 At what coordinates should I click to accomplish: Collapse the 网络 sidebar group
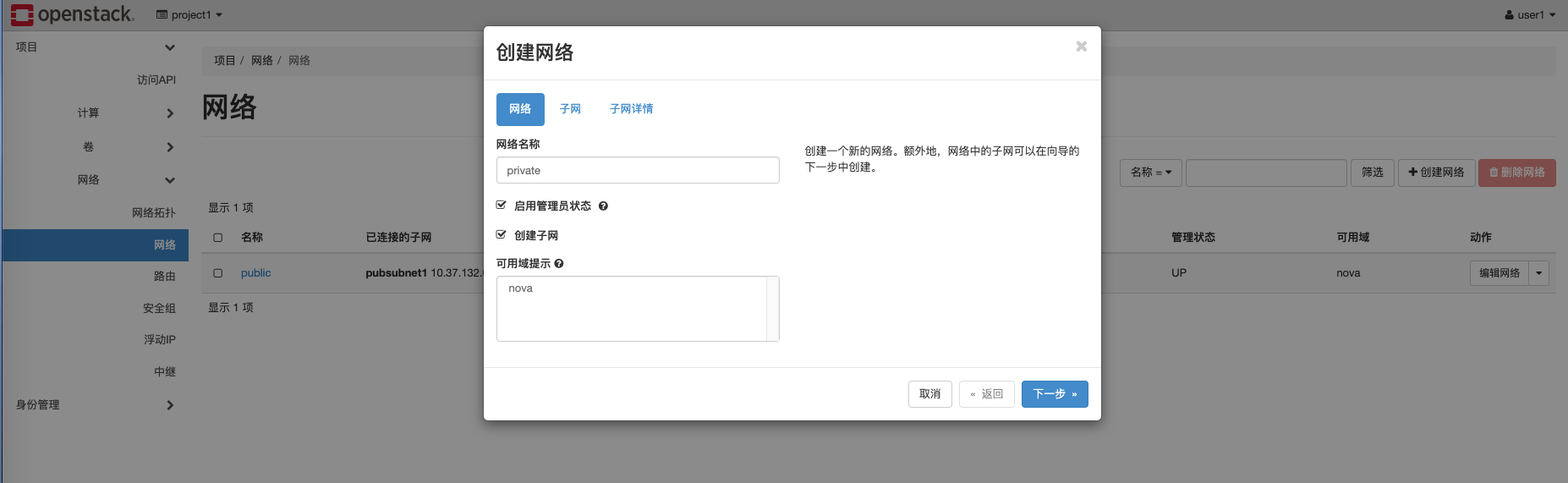[x=95, y=180]
